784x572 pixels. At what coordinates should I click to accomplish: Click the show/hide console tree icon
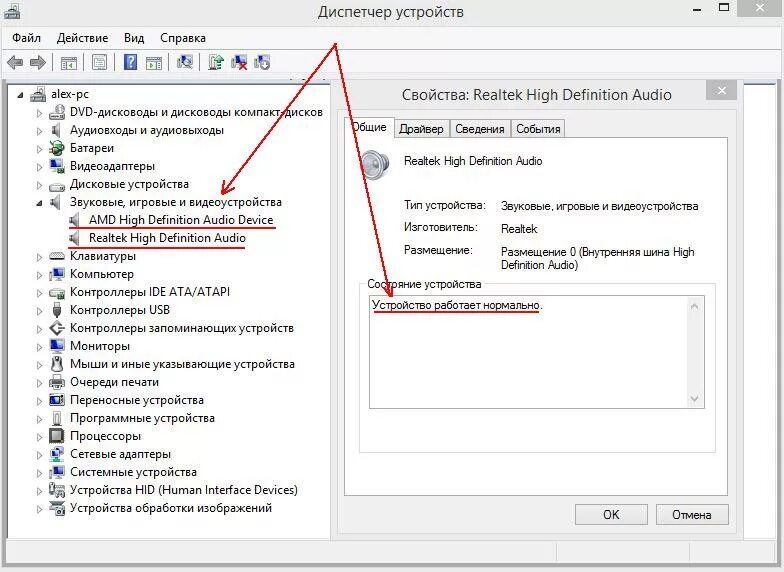(x=68, y=63)
